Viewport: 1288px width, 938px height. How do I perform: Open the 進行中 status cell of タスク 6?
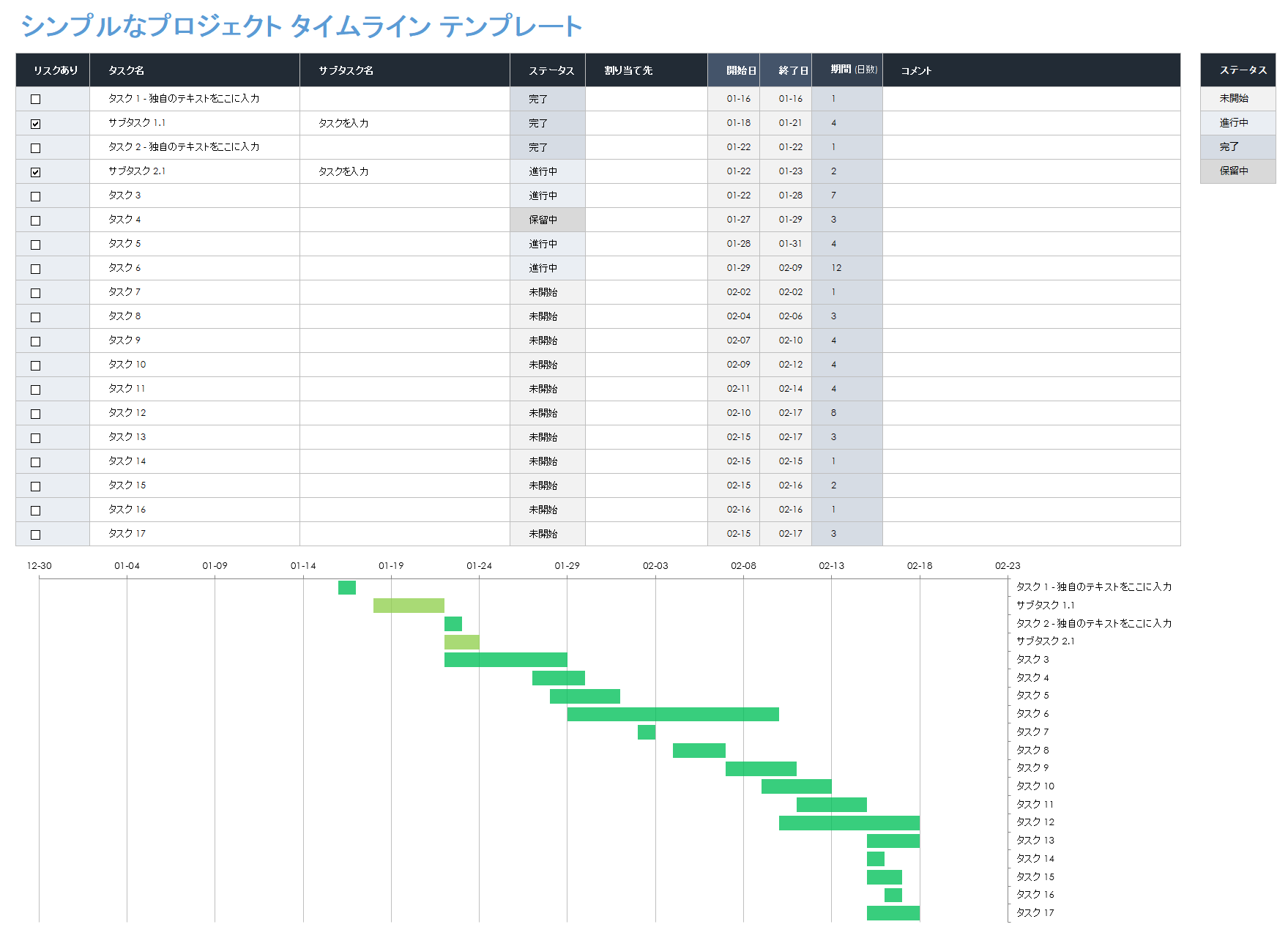[548, 268]
